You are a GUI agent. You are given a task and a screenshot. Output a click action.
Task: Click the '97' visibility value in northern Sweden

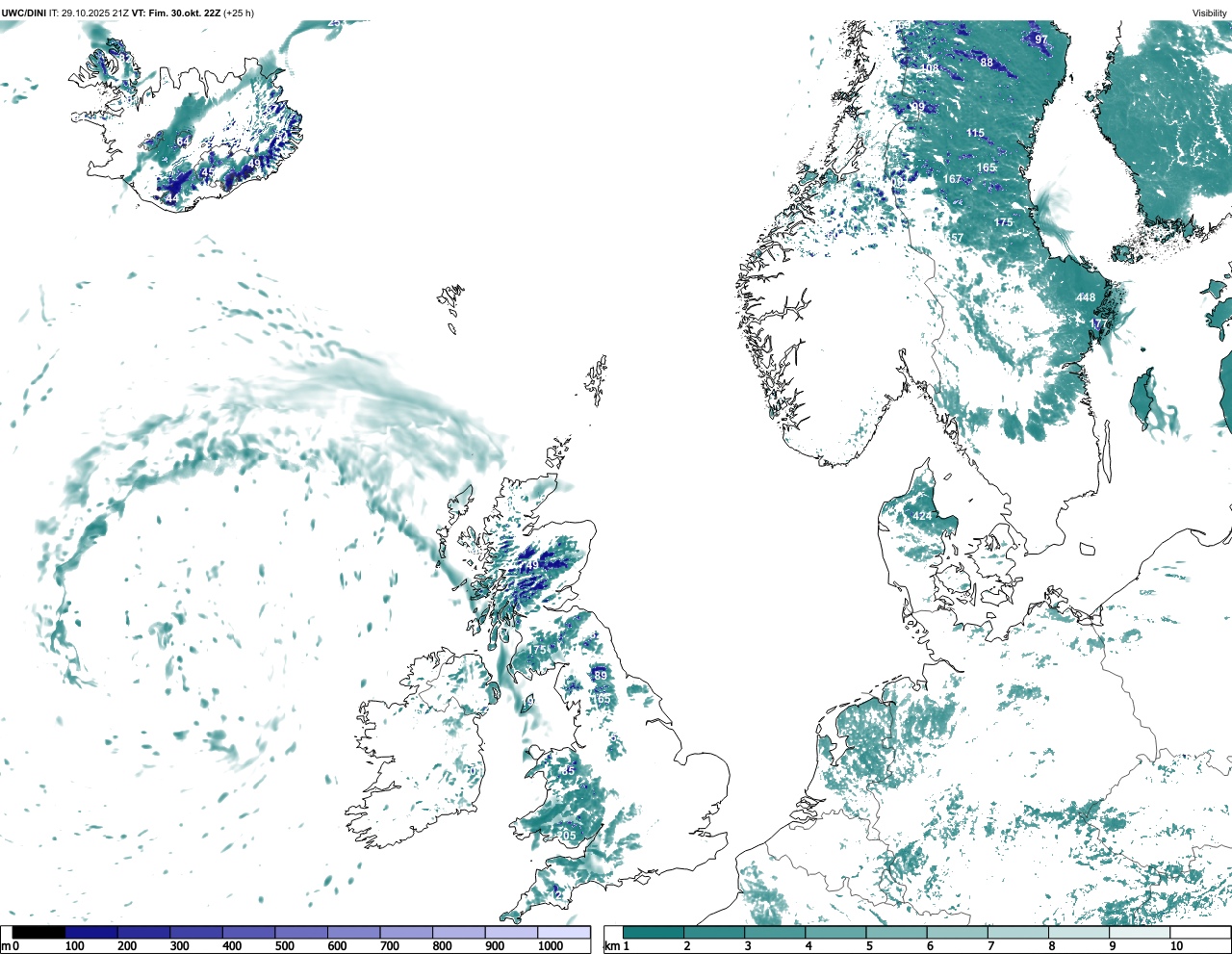1040,39
